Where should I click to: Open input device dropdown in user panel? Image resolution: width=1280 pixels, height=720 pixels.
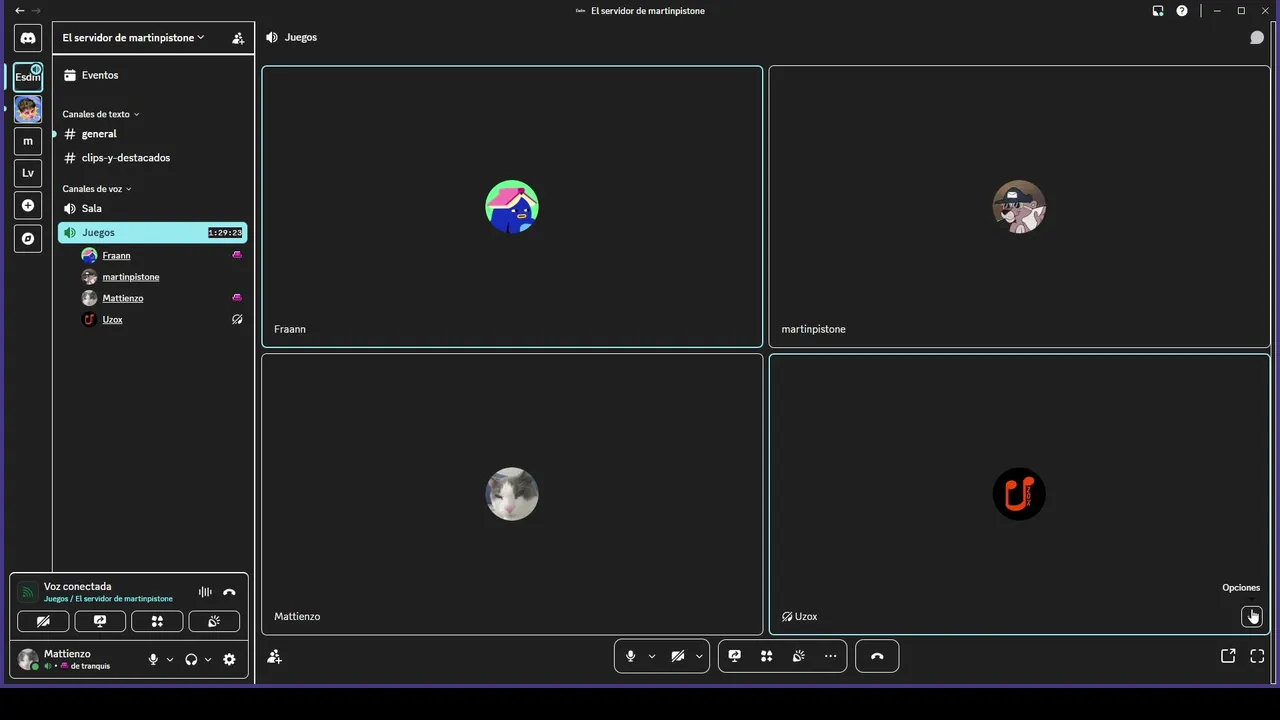[x=170, y=660]
